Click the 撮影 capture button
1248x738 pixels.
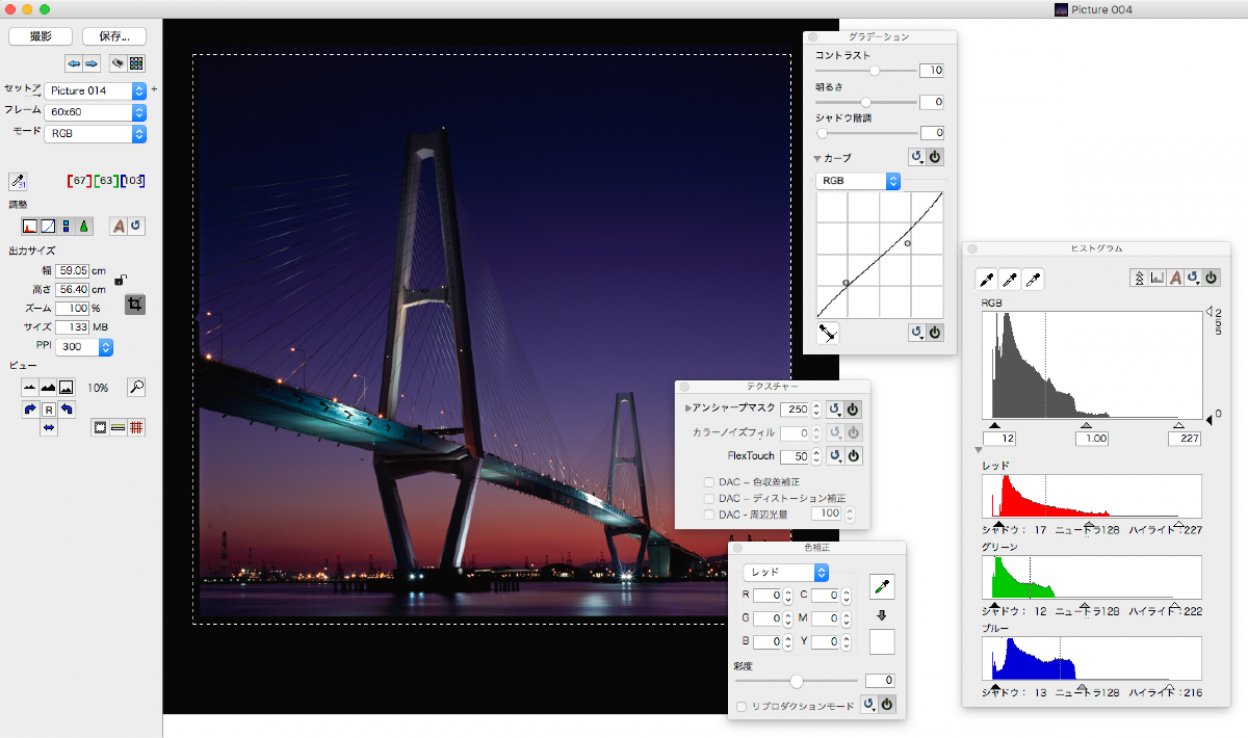(x=41, y=36)
